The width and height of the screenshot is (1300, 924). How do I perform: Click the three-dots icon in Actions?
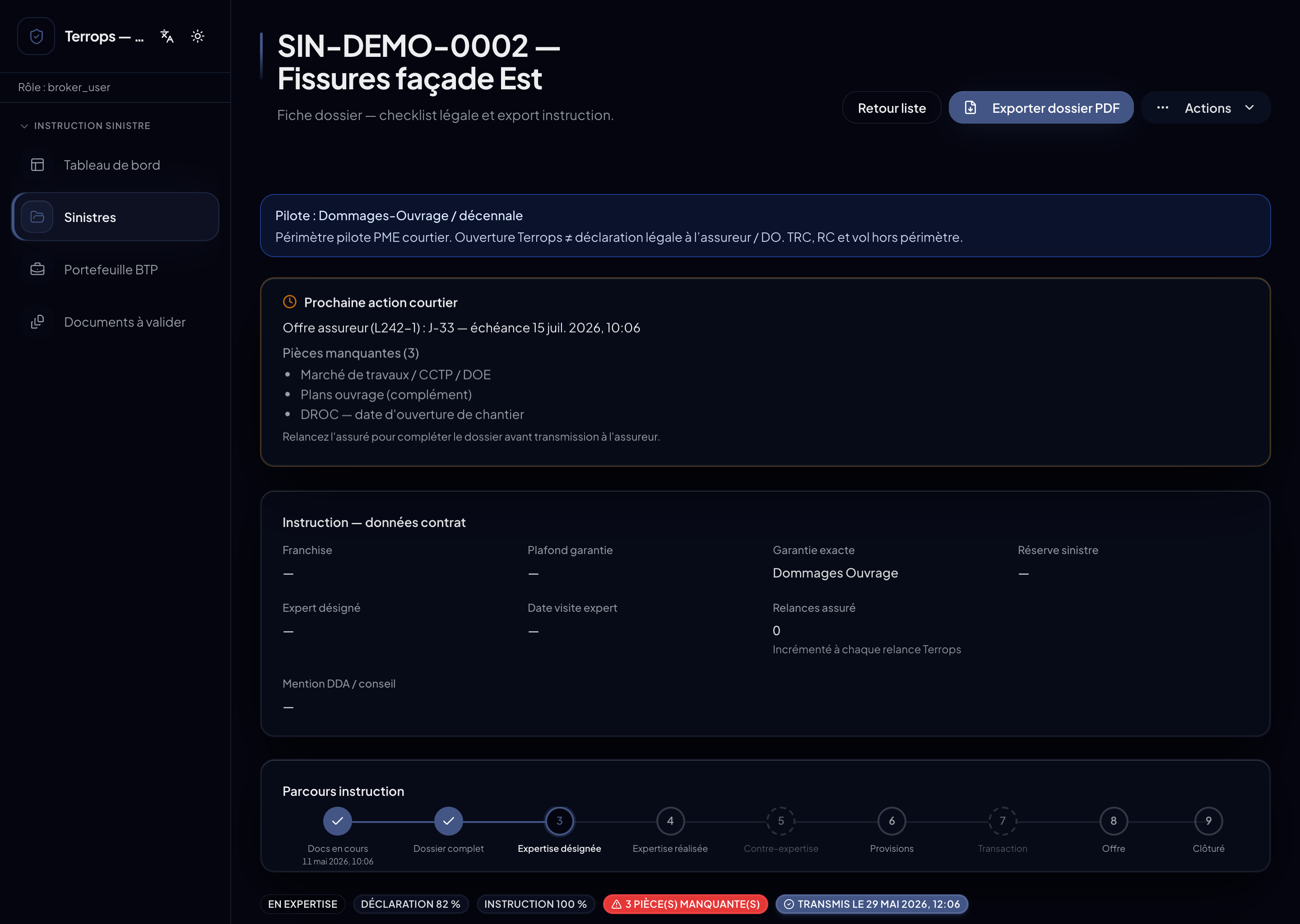pyautogui.click(x=1162, y=107)
